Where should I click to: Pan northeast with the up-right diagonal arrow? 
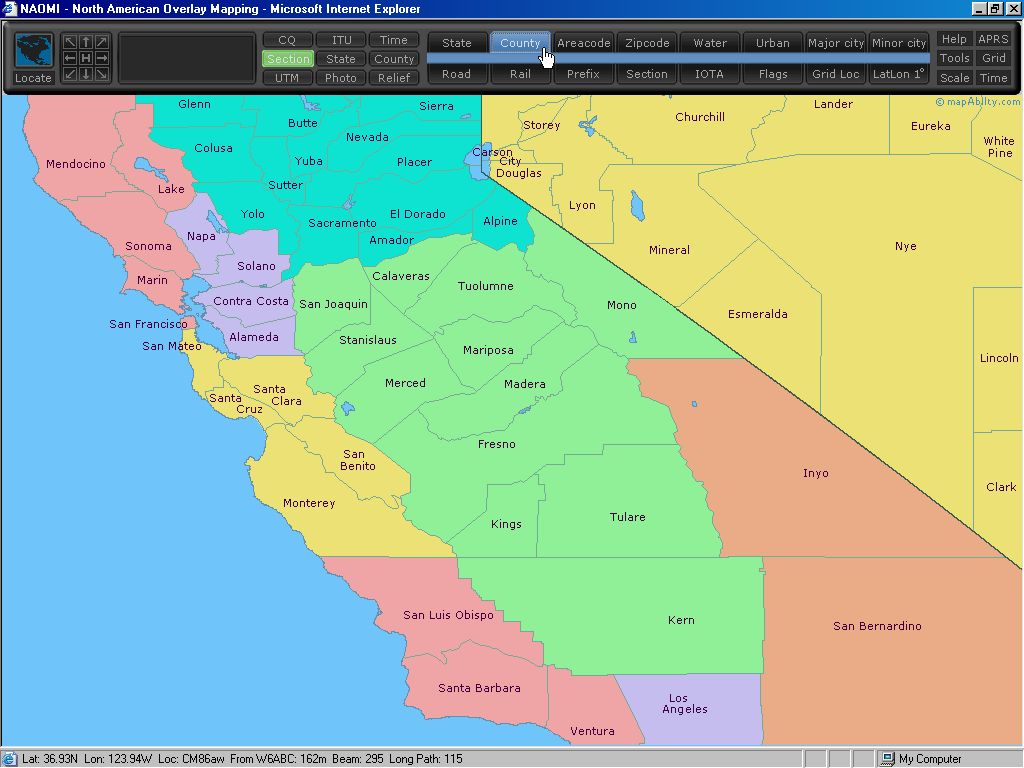[x=102, y=42]
